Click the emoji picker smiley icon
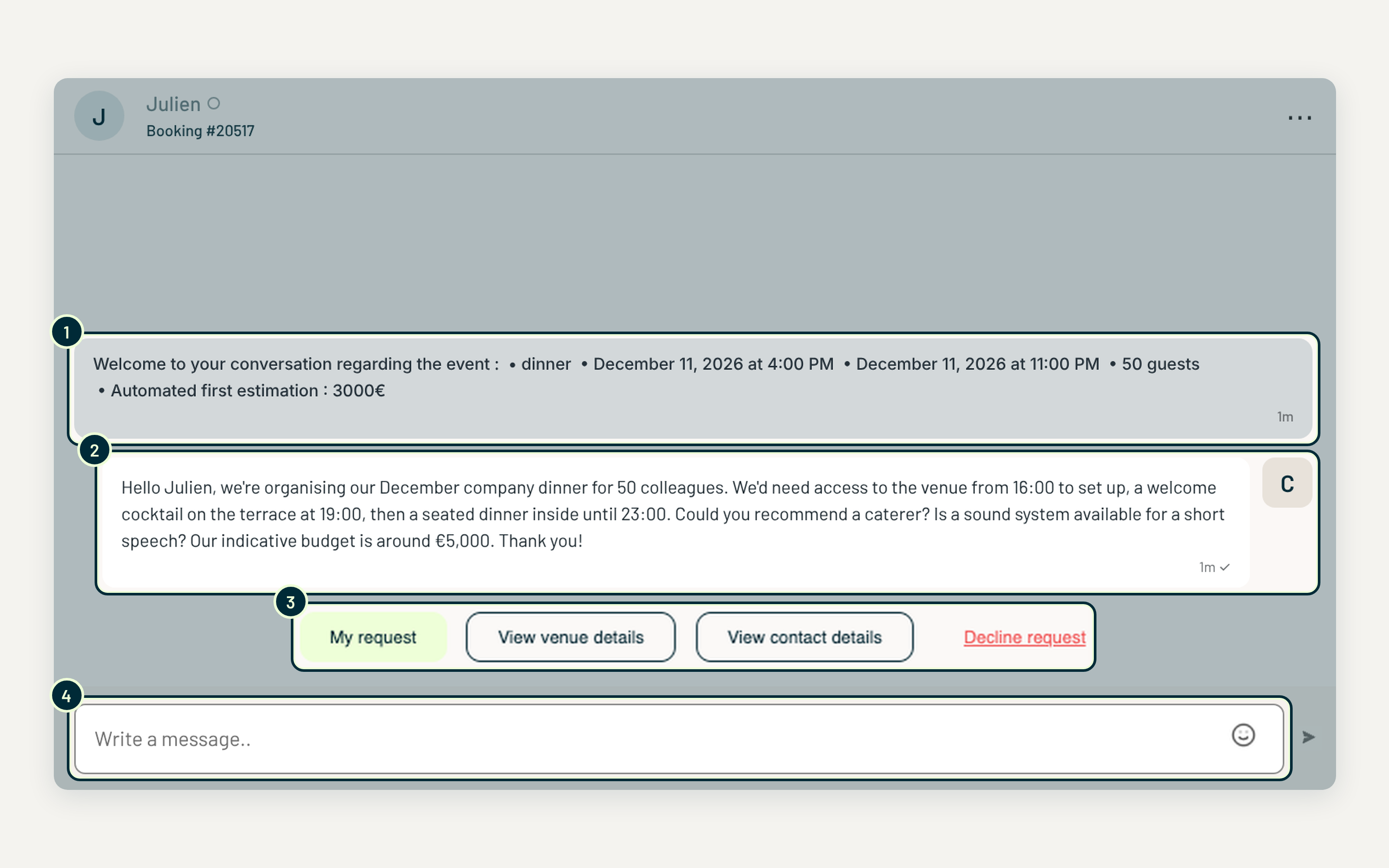Screen dimensions: 1389x868 point(1243,735)
